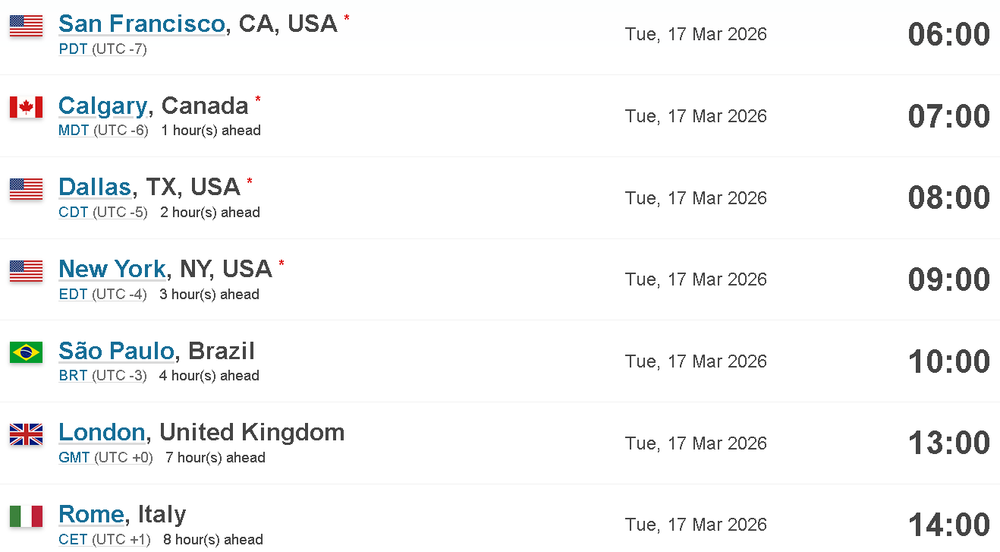
Task: Click the 13:00 London time
Action: pos(949,443)
